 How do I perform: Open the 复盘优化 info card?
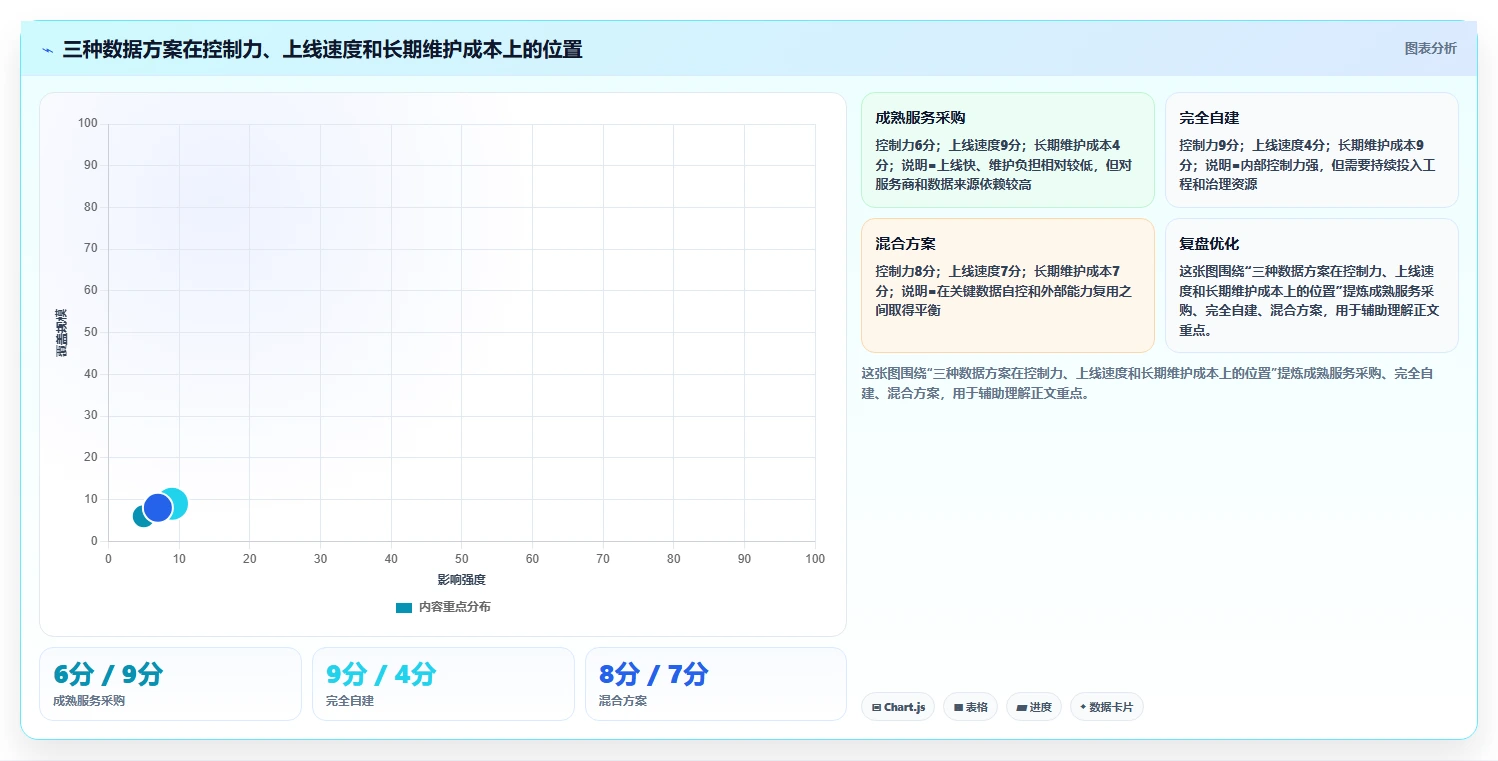(1311, 286)
